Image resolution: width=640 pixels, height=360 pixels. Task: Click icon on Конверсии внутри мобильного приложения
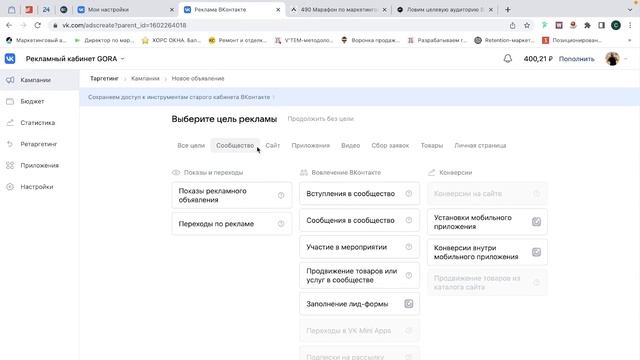pos(536,252)
